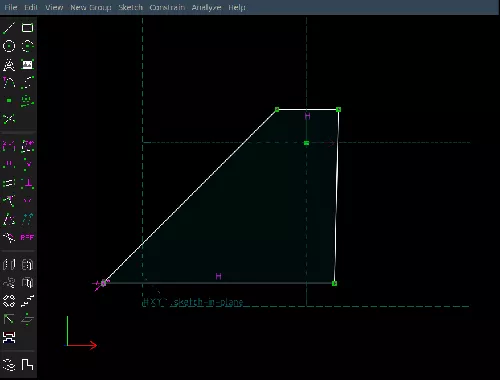Select the bottom-left vertex of the trapezoid
The width and height of the screenshot is (500, 380).
(x=103, y=283)
